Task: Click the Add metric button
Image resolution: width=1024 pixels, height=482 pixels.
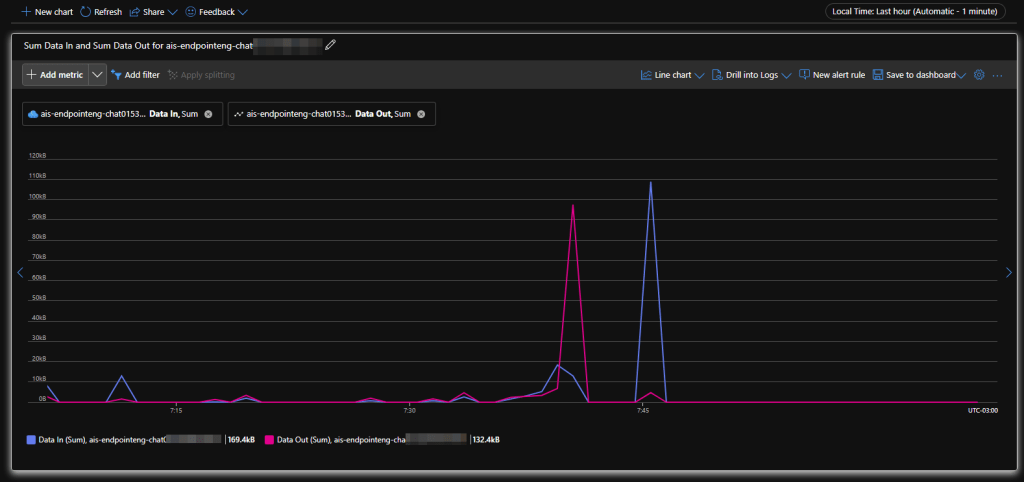Action: 55,75
